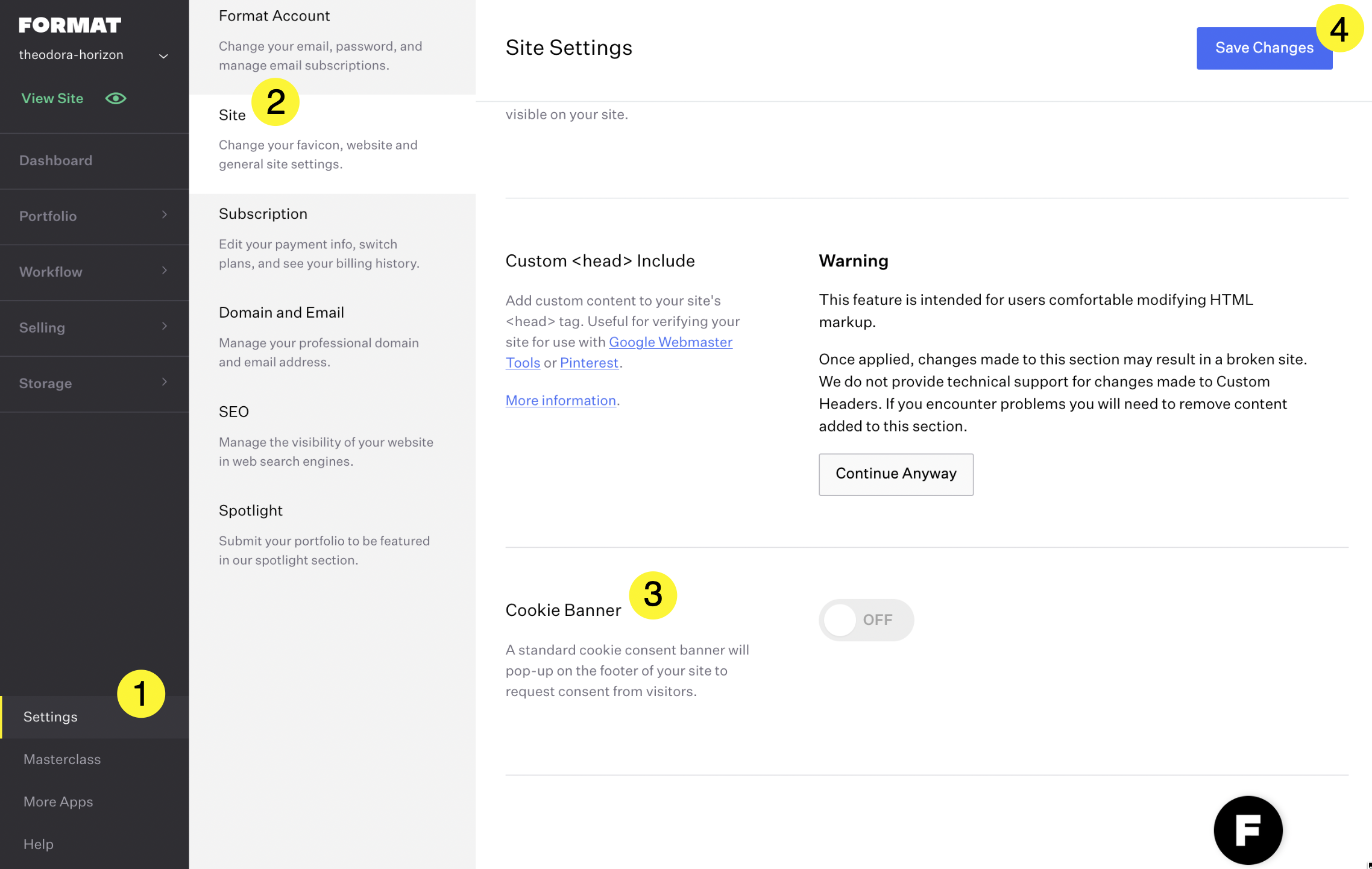1372x869 pixels.
Task: Open the SEO settings section
Action: (x=234, y=412)
